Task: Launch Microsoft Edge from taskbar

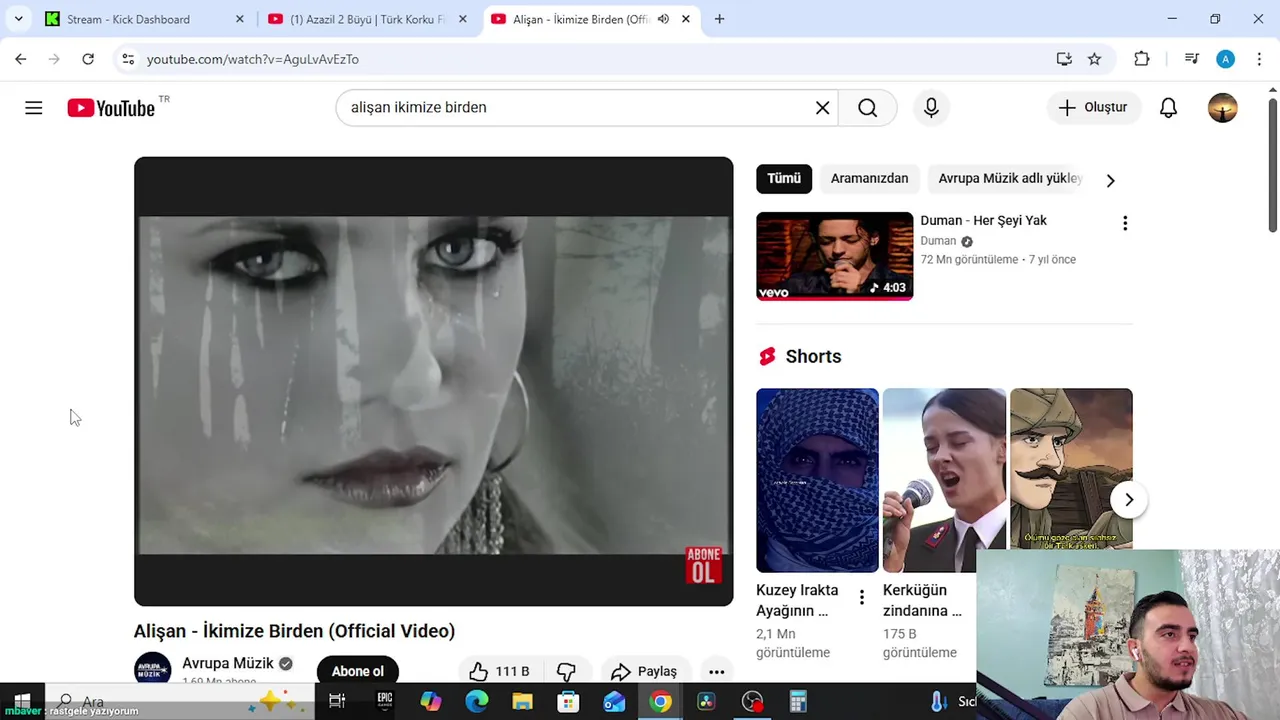Action: tap(476, 701)
